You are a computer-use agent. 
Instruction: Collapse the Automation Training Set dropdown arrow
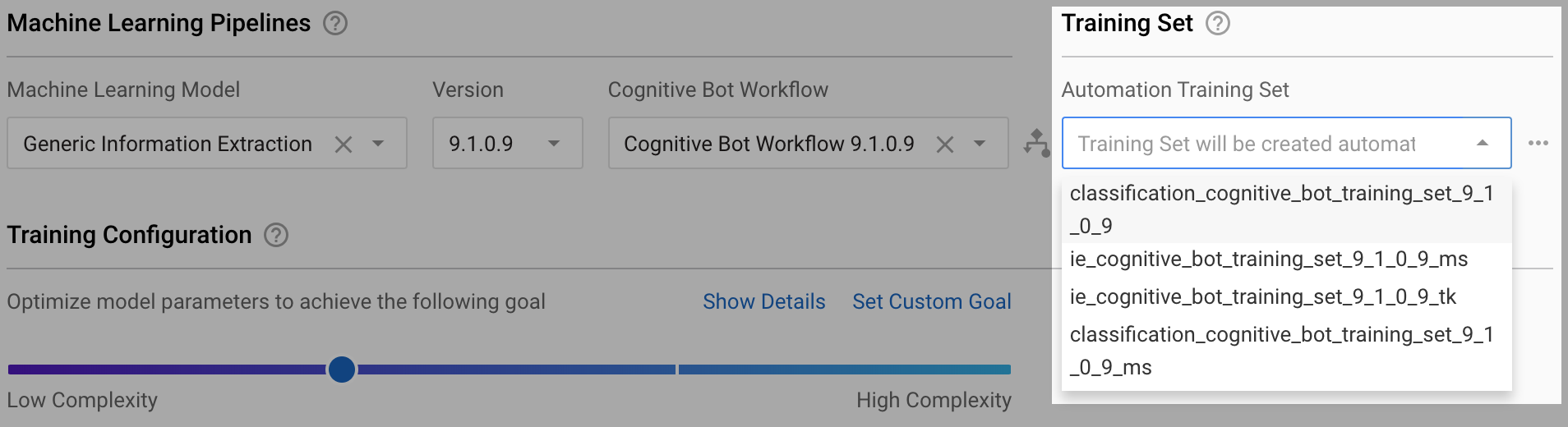click(1483, 143)
